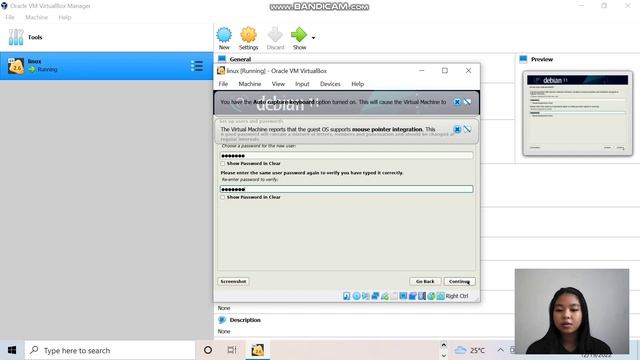
Task: Open Help menu in linux VM window
Action: click(358, 84)
